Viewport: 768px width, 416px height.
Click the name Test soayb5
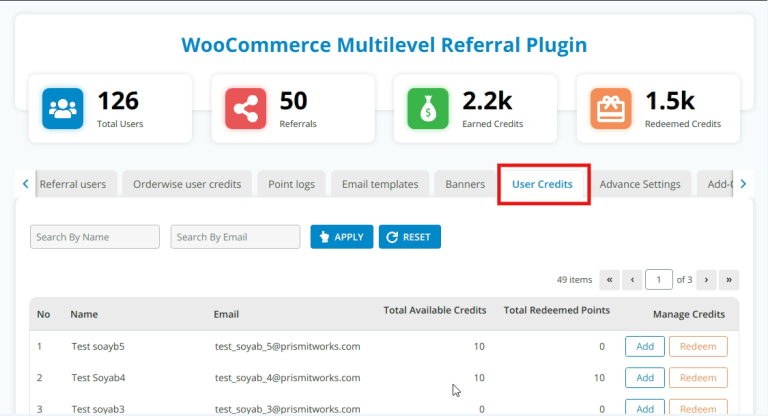[98, 346]
